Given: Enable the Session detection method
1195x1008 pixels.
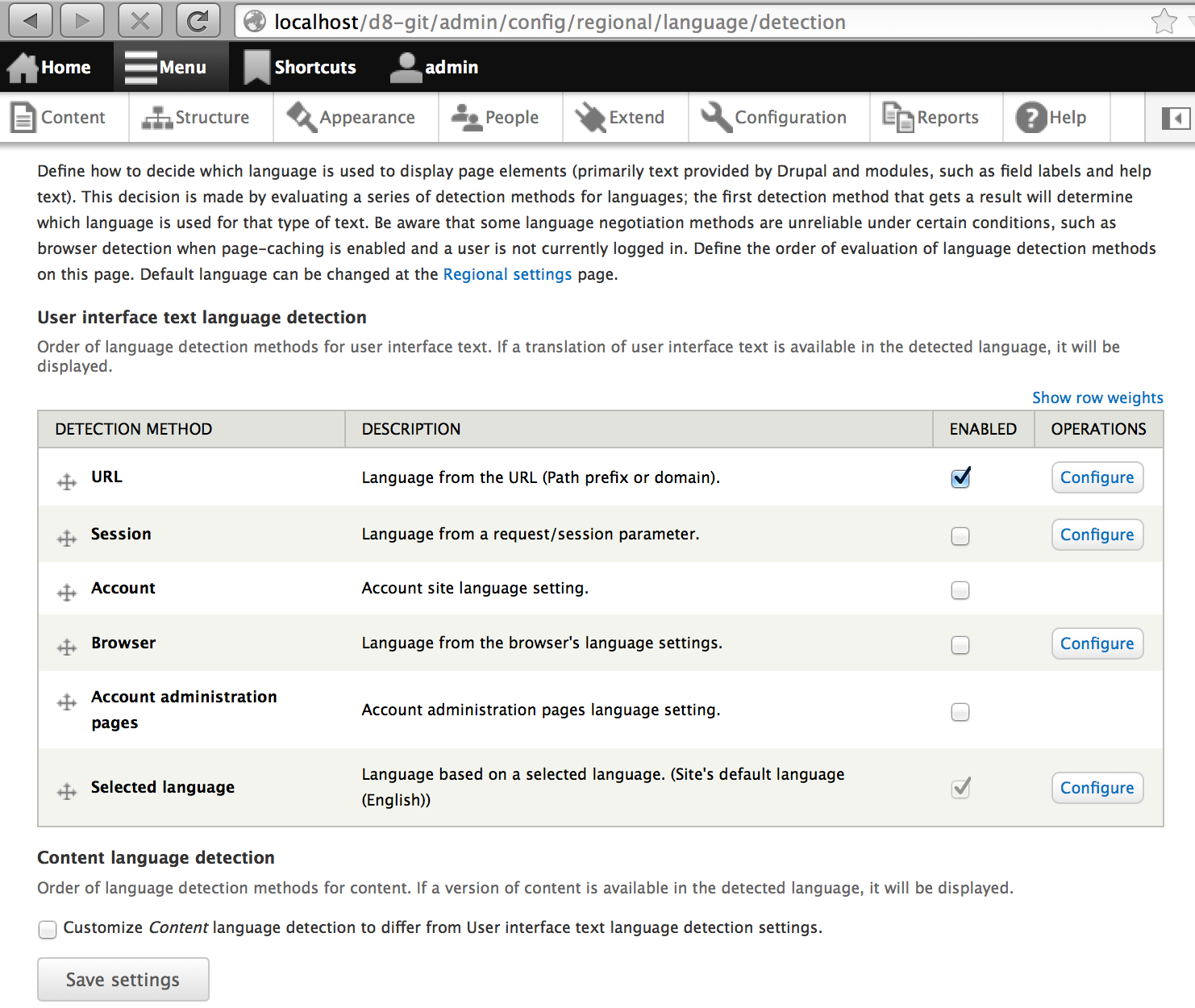Looking at the screenshot, I should point(960,536).
